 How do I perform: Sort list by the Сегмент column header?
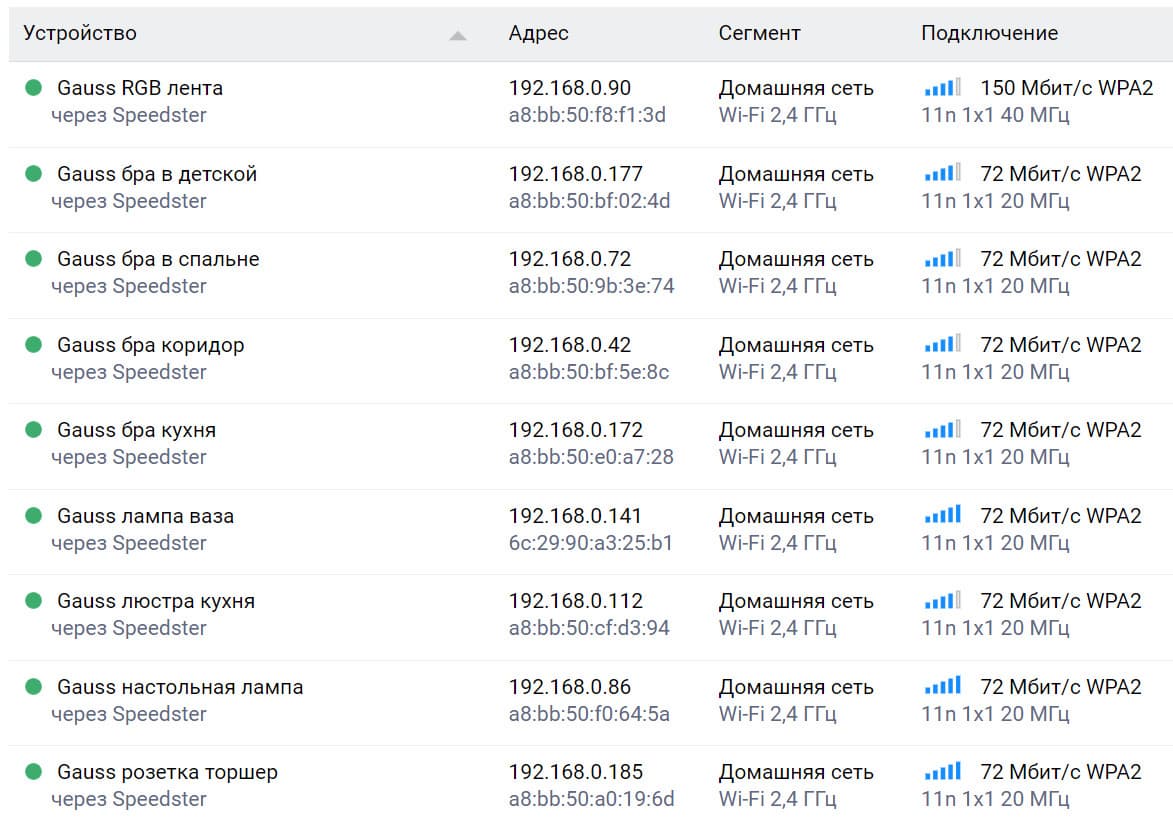tap(759, 33)
